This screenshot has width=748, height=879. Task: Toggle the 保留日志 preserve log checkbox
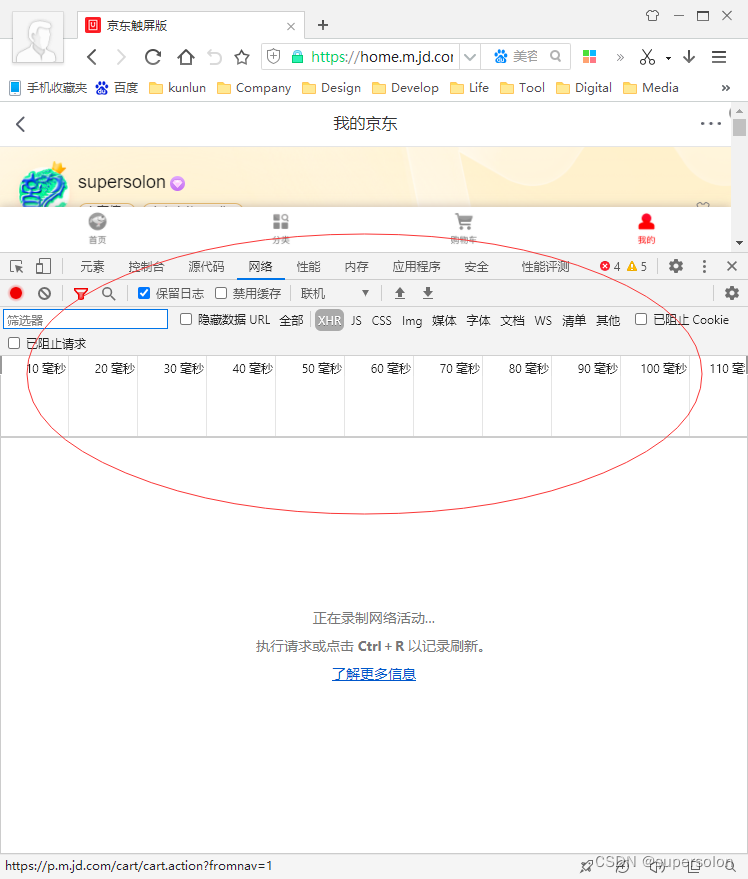click(x=144, y=293)
